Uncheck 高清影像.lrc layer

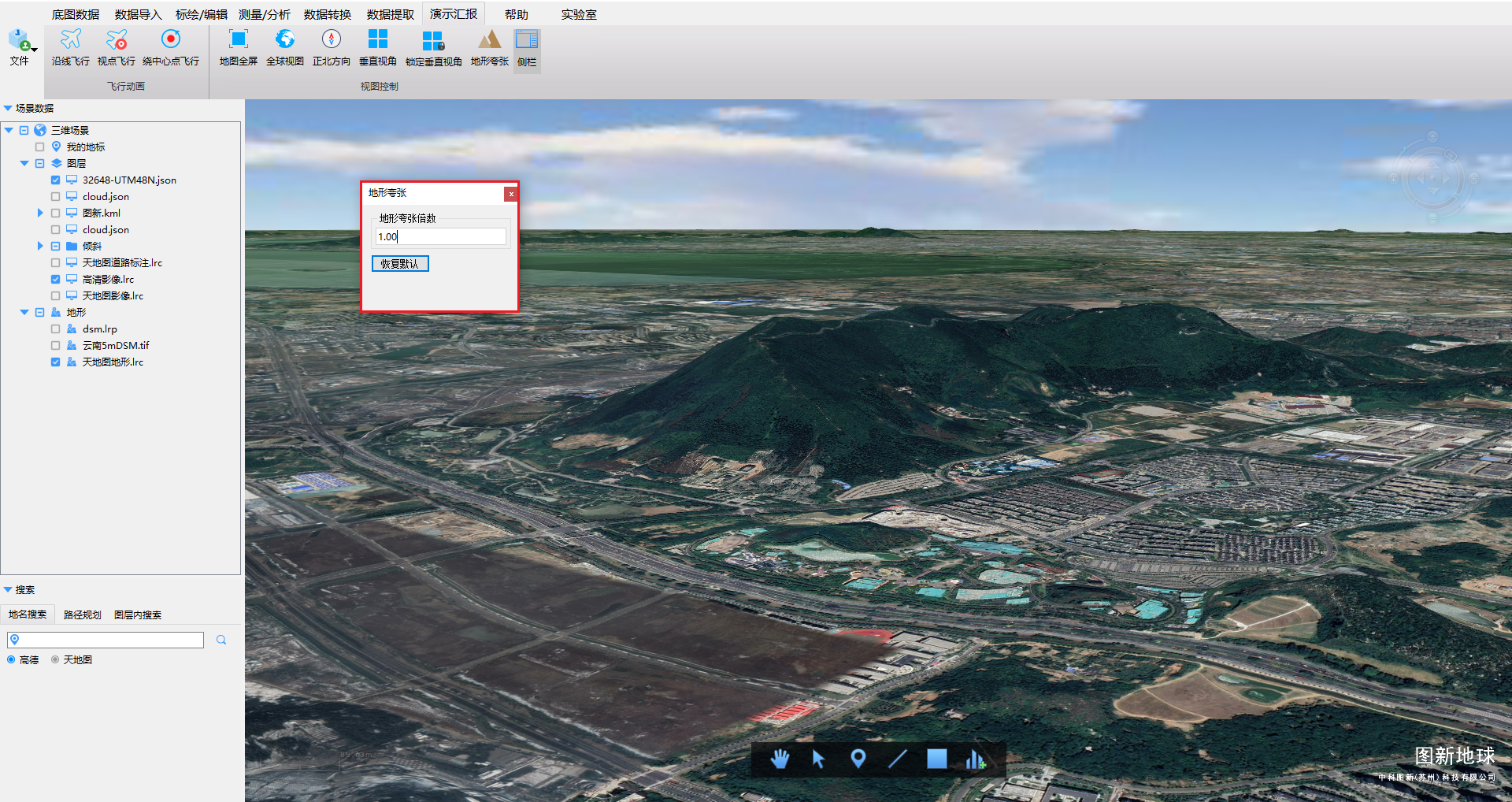(x=55, y=279)
